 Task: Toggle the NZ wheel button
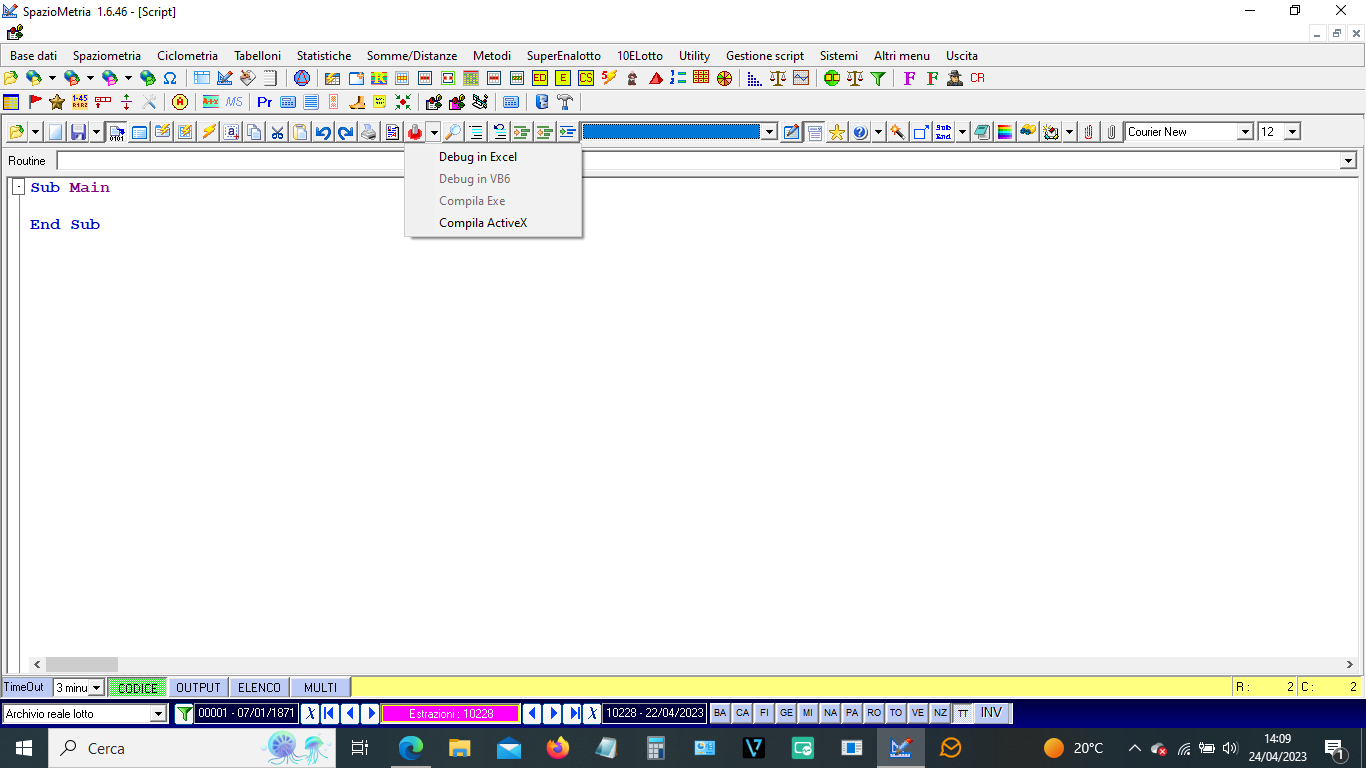(x=940, y=713)
